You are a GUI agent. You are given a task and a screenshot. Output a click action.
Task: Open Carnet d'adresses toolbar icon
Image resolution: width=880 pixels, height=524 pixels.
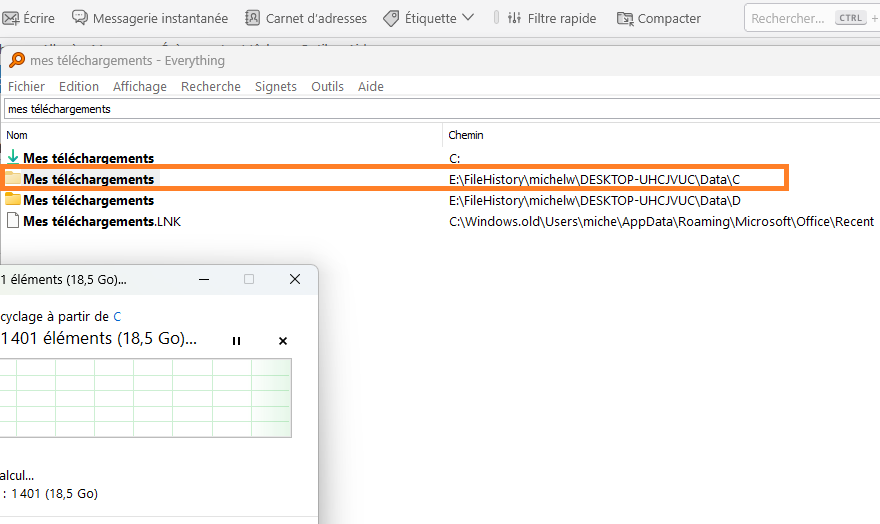253,18
